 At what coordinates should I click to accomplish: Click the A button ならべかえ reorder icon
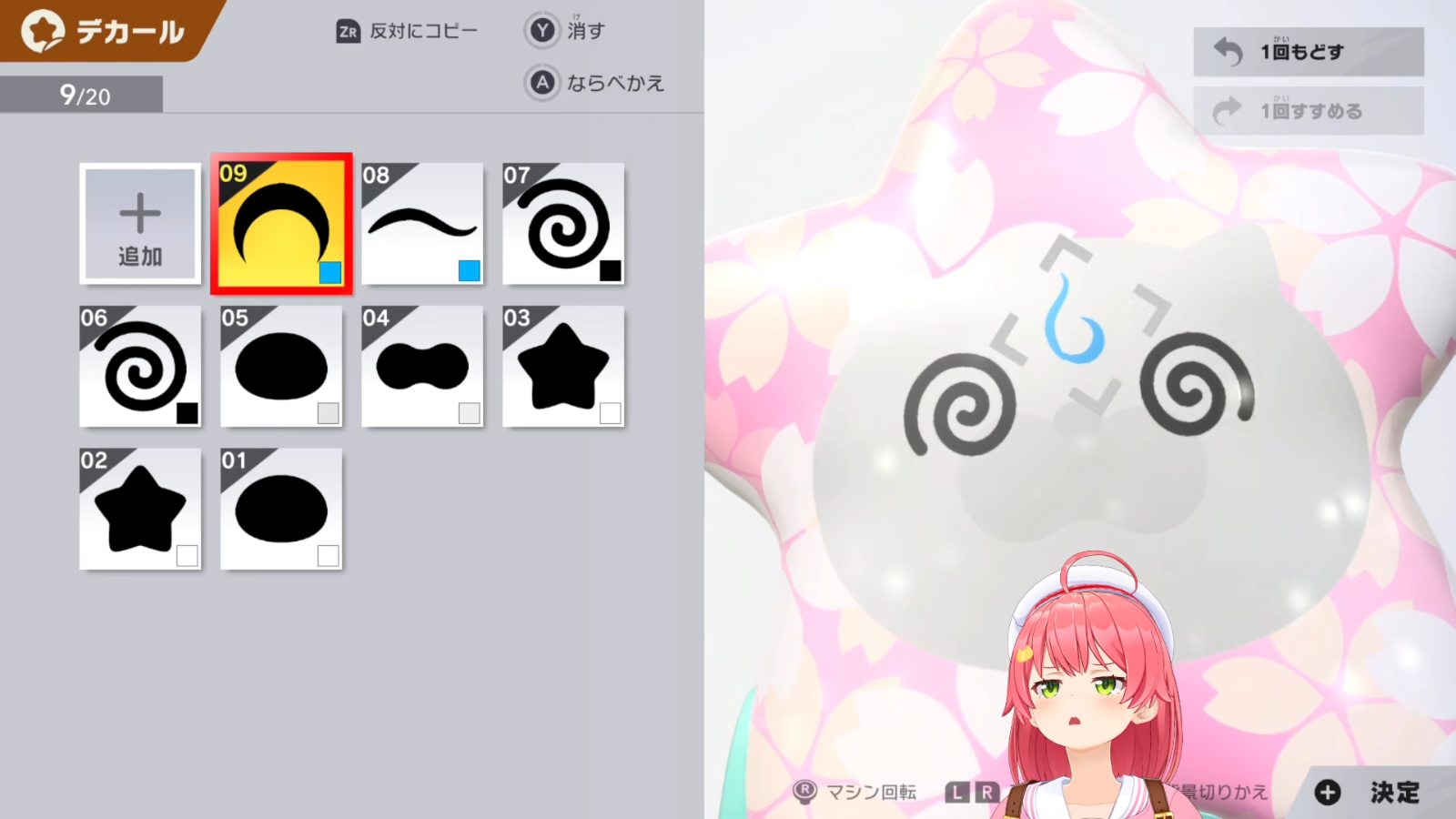(x=542, y=83)
